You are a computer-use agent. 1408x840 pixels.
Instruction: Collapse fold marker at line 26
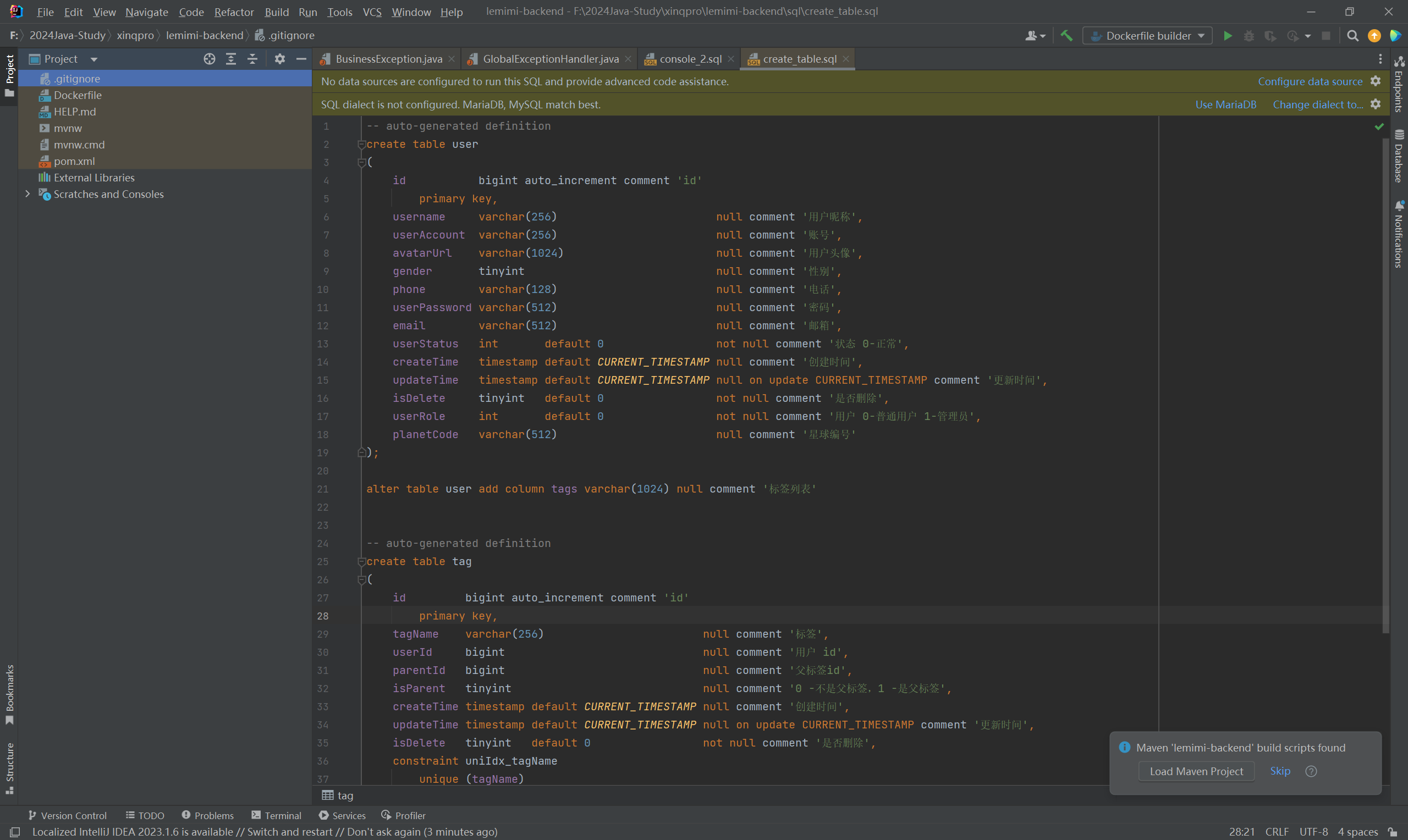coord(361,579)
